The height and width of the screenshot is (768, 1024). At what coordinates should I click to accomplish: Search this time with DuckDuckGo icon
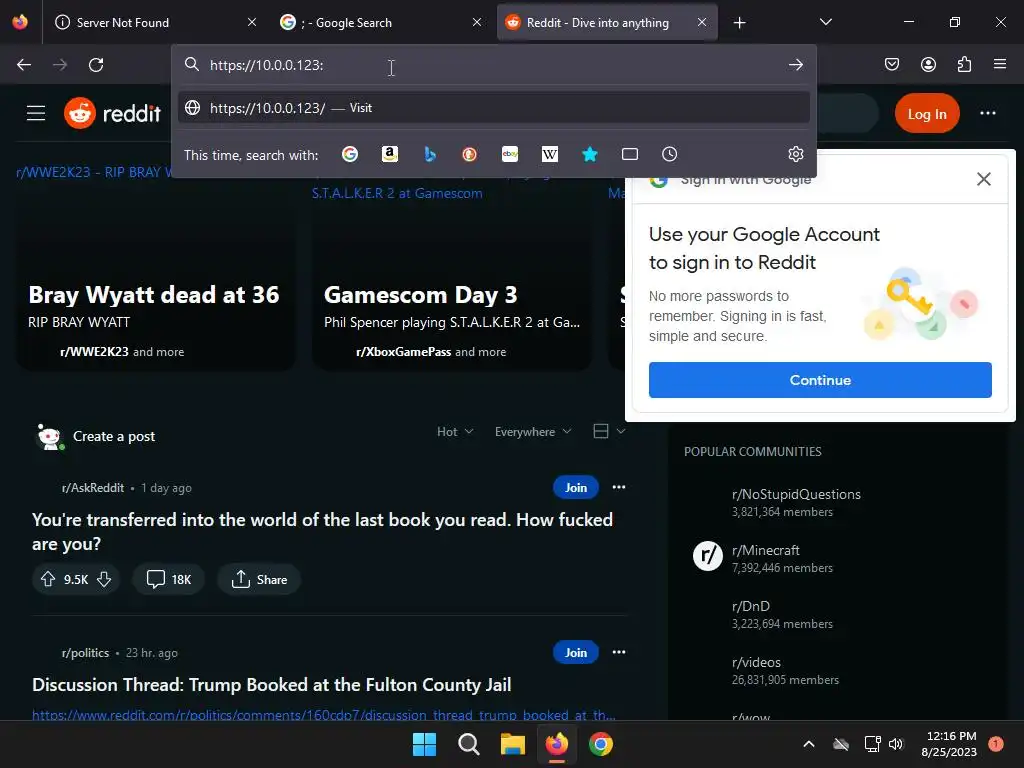pos(470,154)
